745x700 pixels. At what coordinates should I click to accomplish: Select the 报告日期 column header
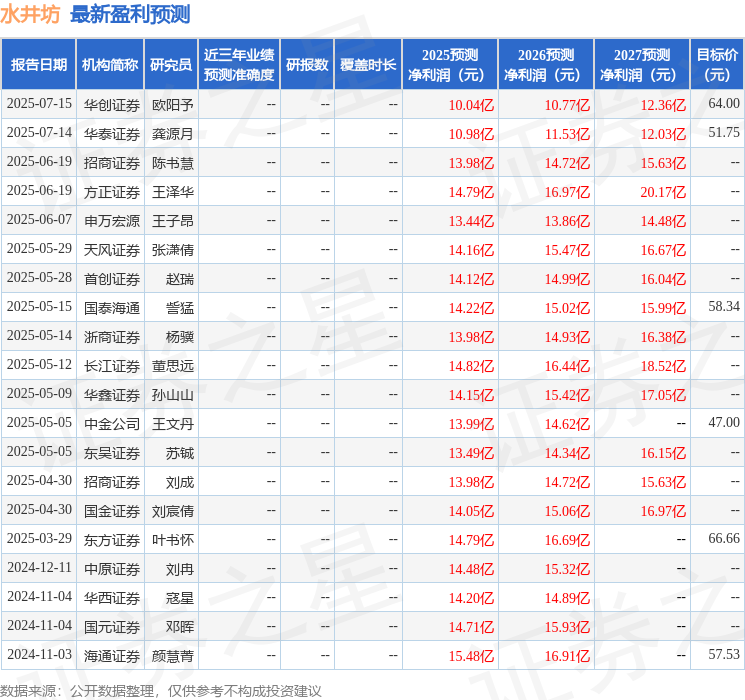point(38,65)
